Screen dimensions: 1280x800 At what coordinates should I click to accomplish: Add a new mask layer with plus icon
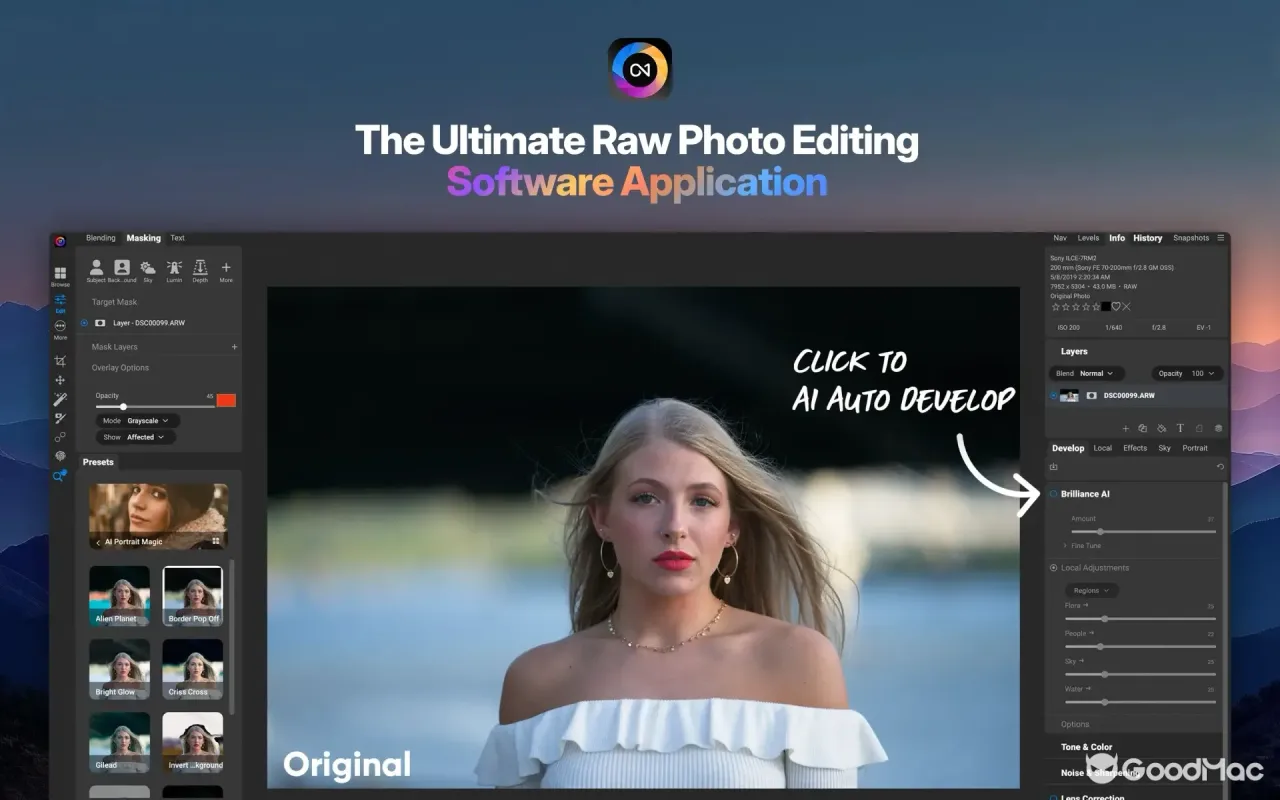point(235,347)
